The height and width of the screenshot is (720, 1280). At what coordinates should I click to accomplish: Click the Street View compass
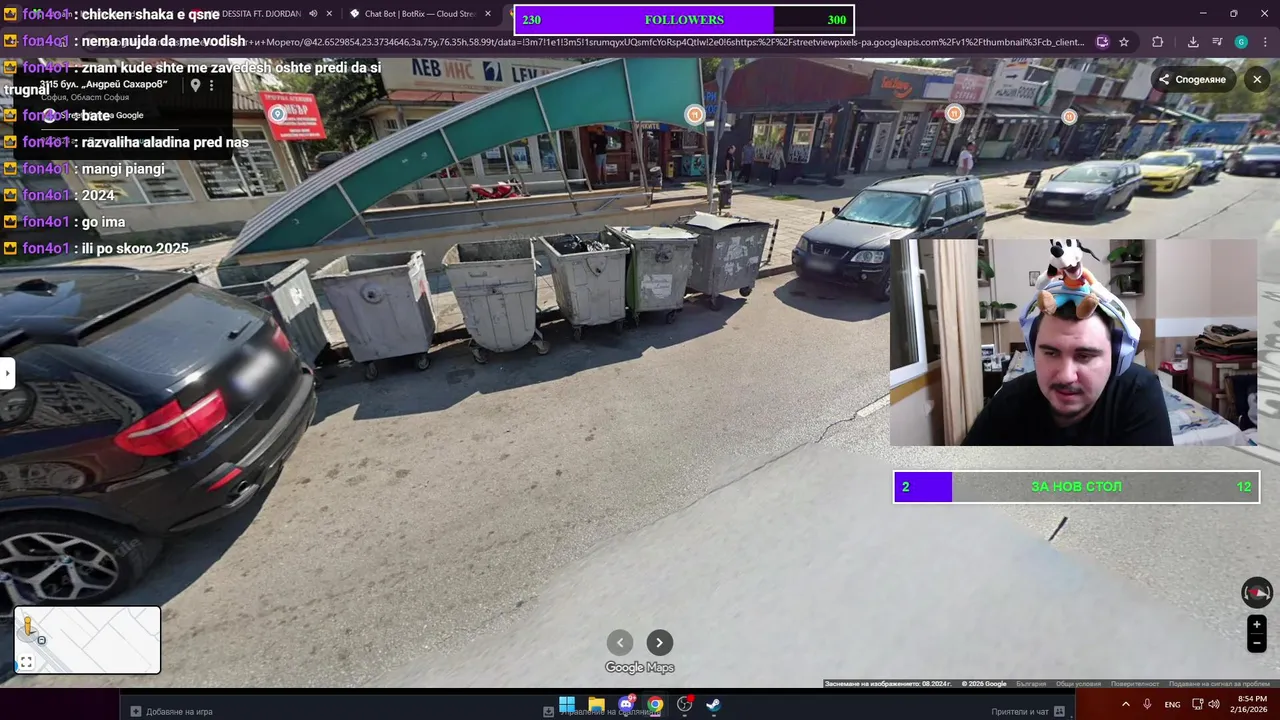tap(1257, 593)
